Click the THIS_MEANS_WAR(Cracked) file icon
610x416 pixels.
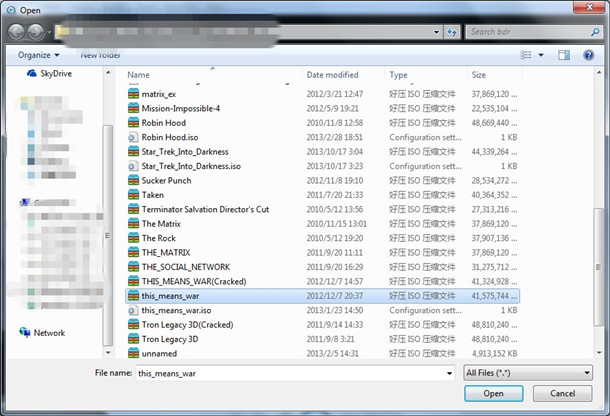(x=133, y=281)
